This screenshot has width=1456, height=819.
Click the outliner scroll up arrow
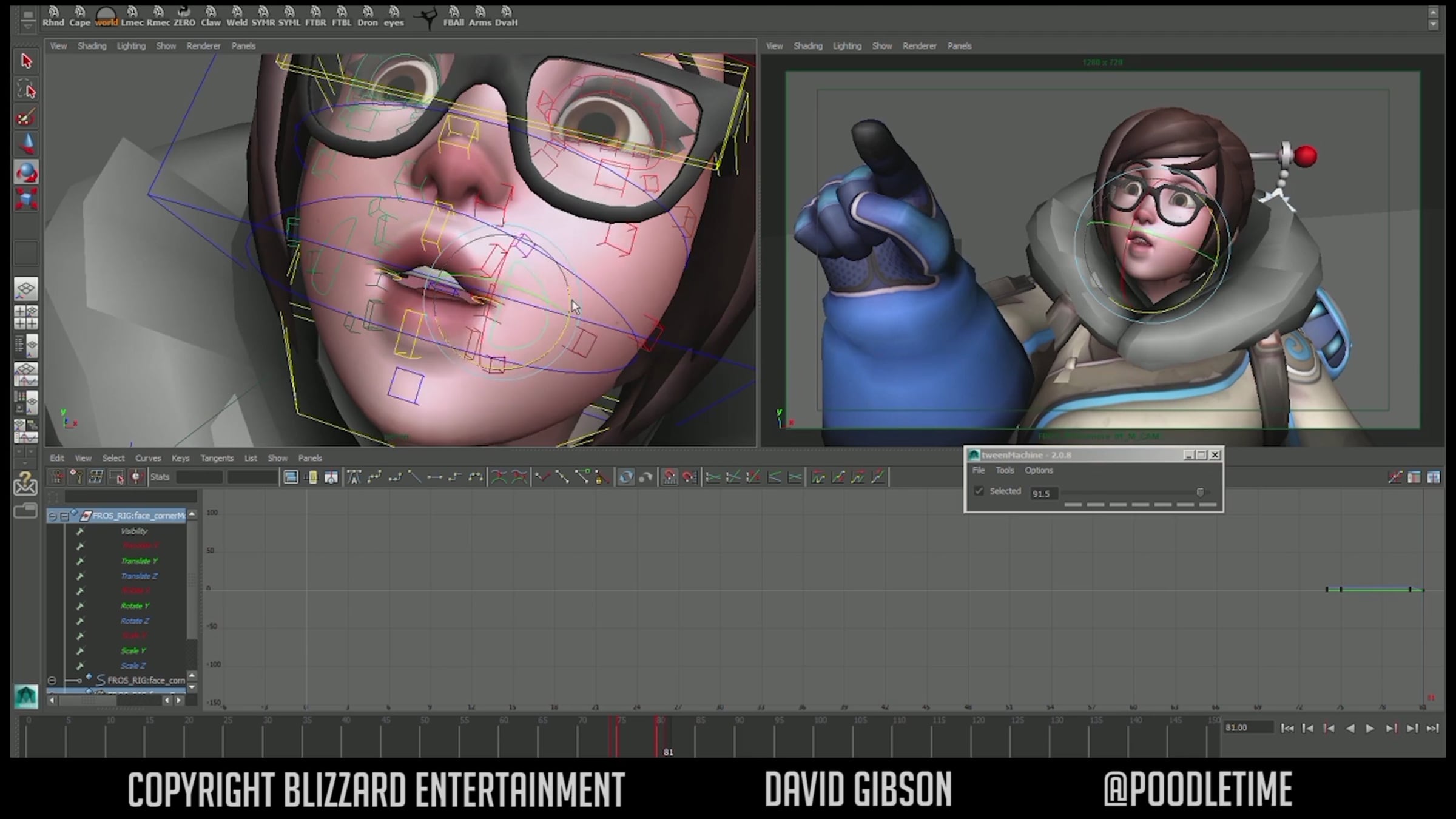192,514
